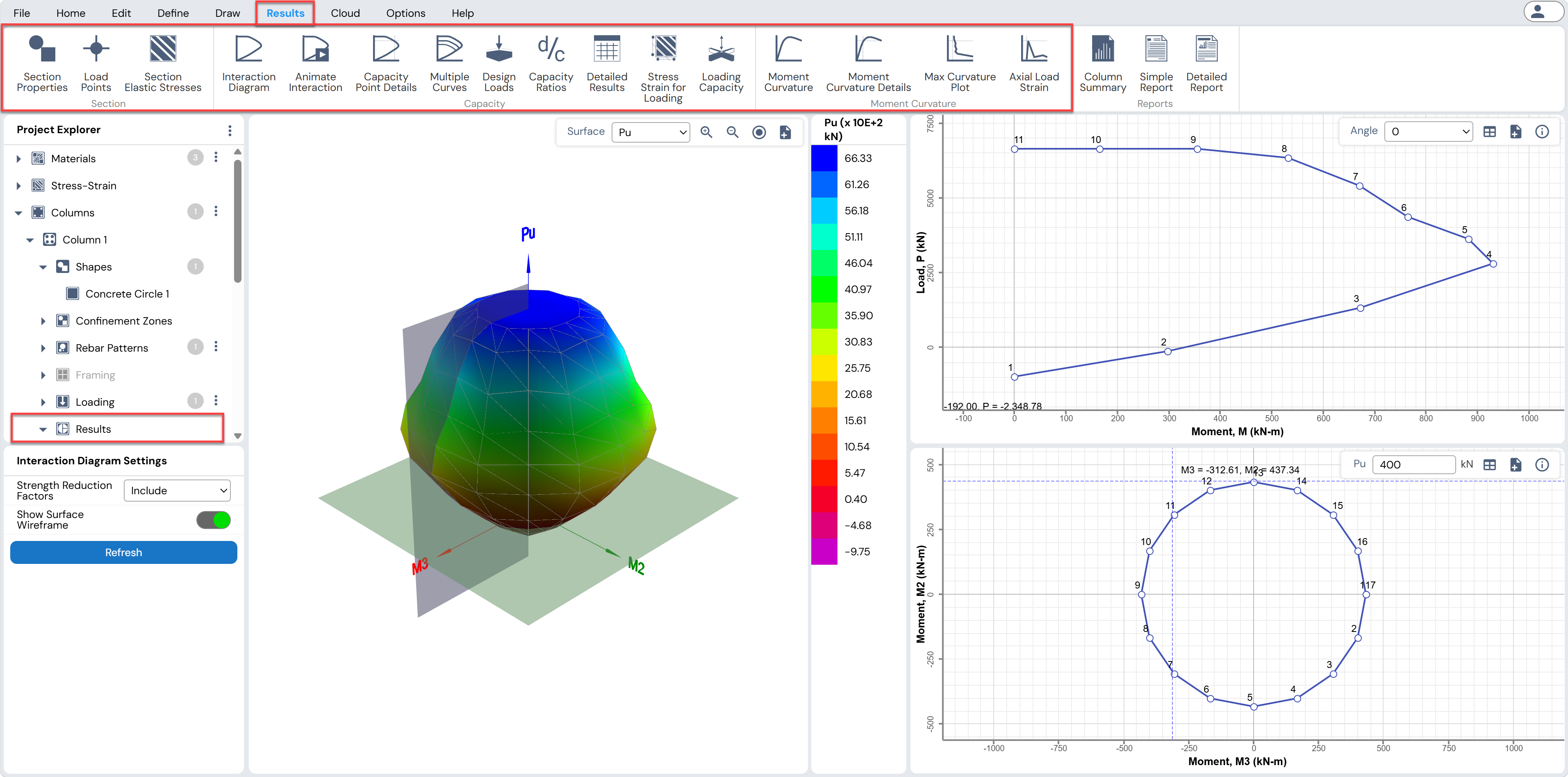Expand the Stress-Strain tree node
The height and width of the screenshot is (777, 1568).
coord(18,186)
